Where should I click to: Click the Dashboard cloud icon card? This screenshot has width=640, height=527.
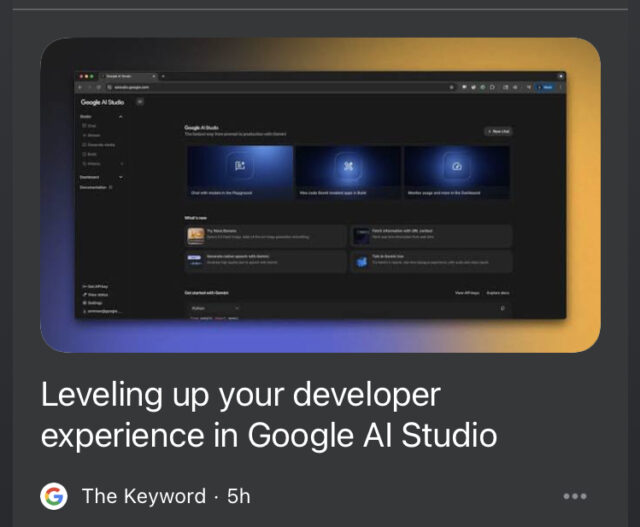tap(456, 166)
